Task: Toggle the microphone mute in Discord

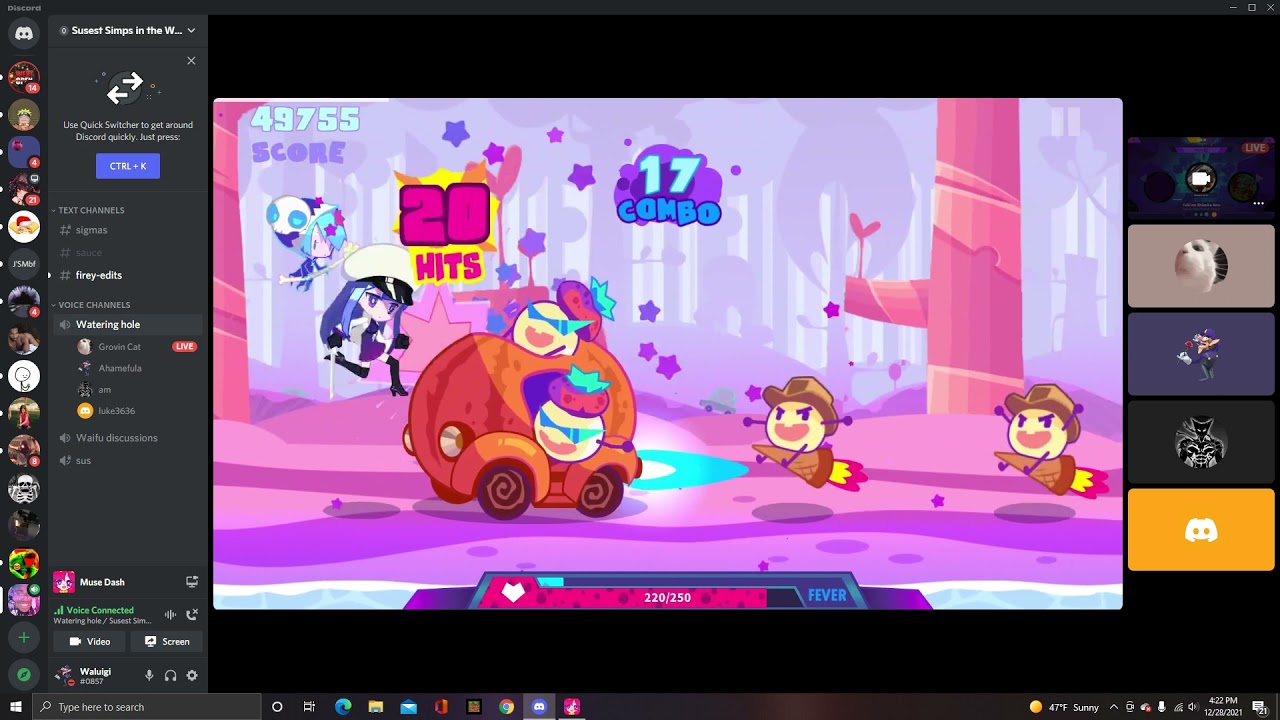Action: click(149, 676)
